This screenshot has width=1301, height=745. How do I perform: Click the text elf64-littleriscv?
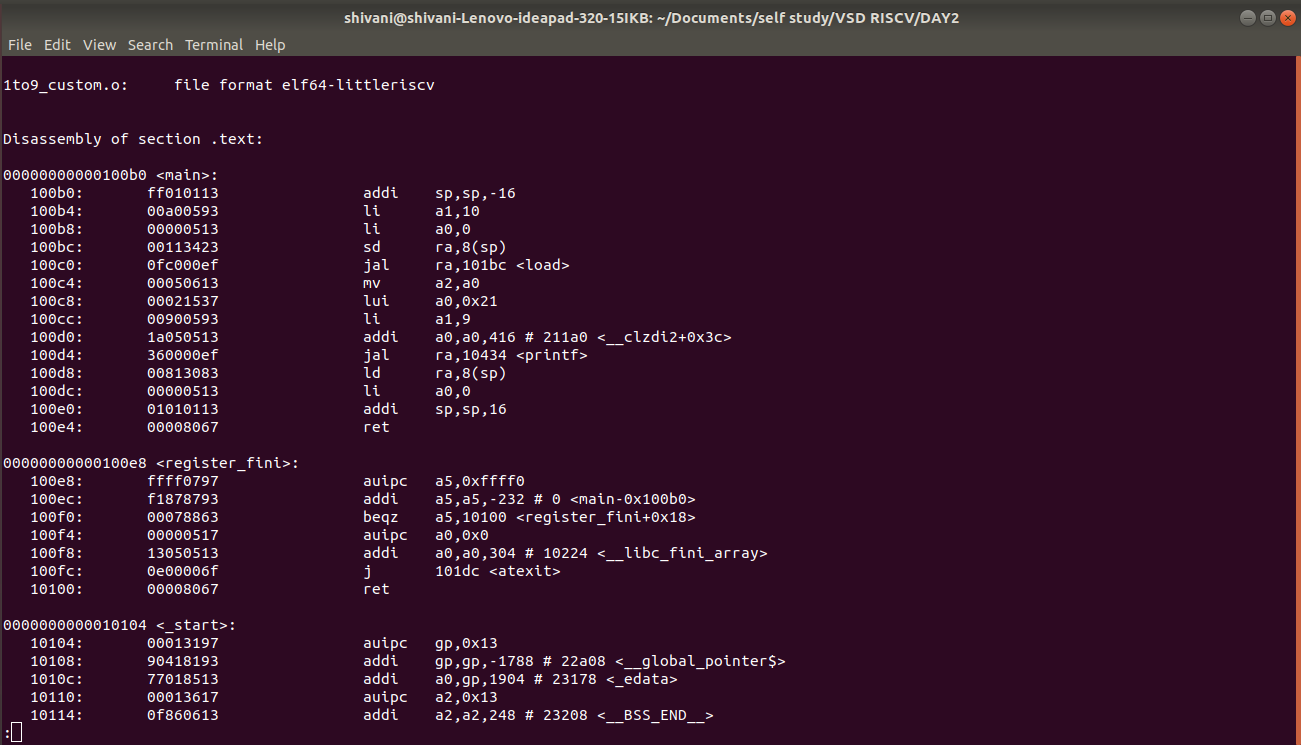[359, 85]
